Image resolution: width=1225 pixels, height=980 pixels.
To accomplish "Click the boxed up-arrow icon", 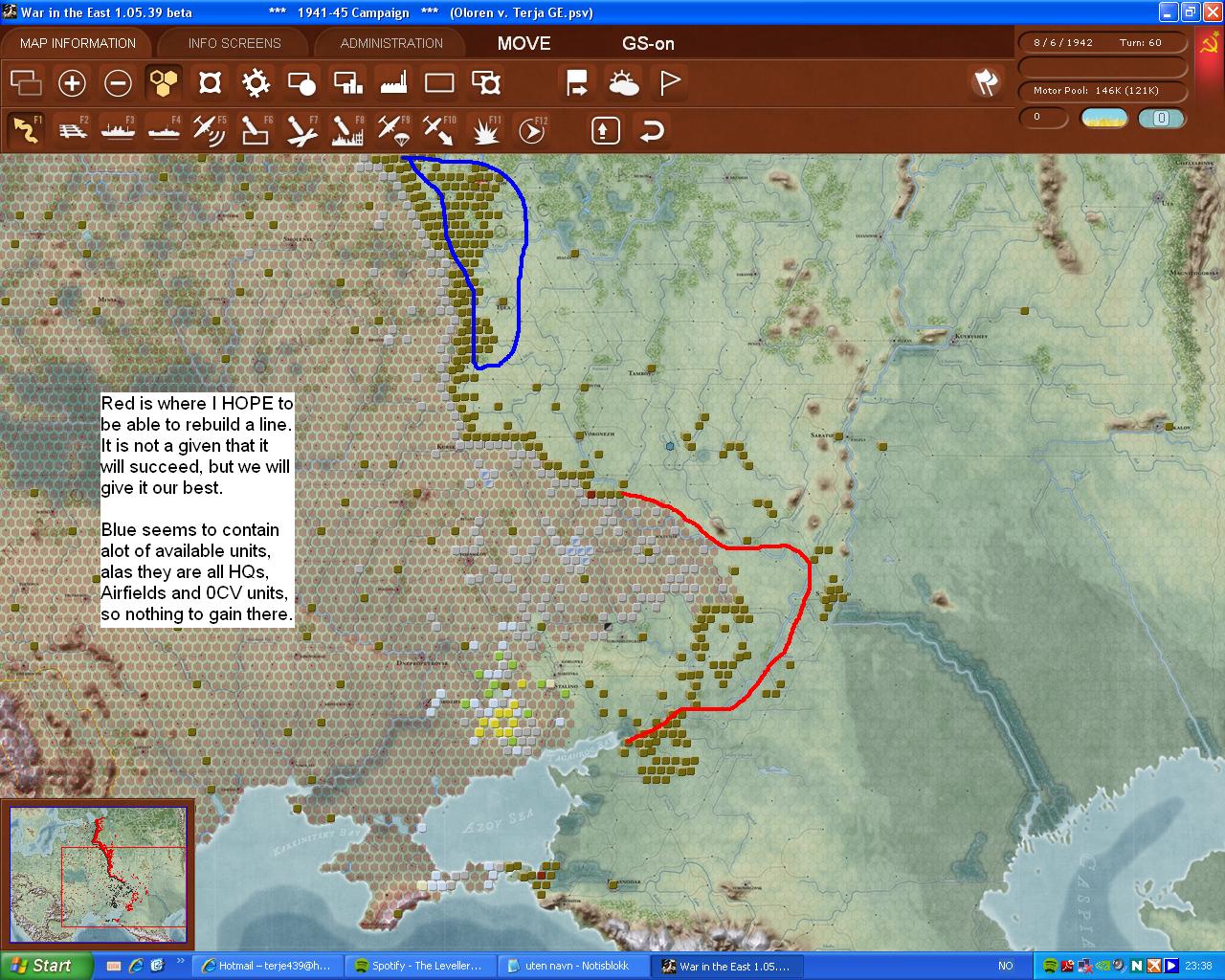I will [605, 130].
